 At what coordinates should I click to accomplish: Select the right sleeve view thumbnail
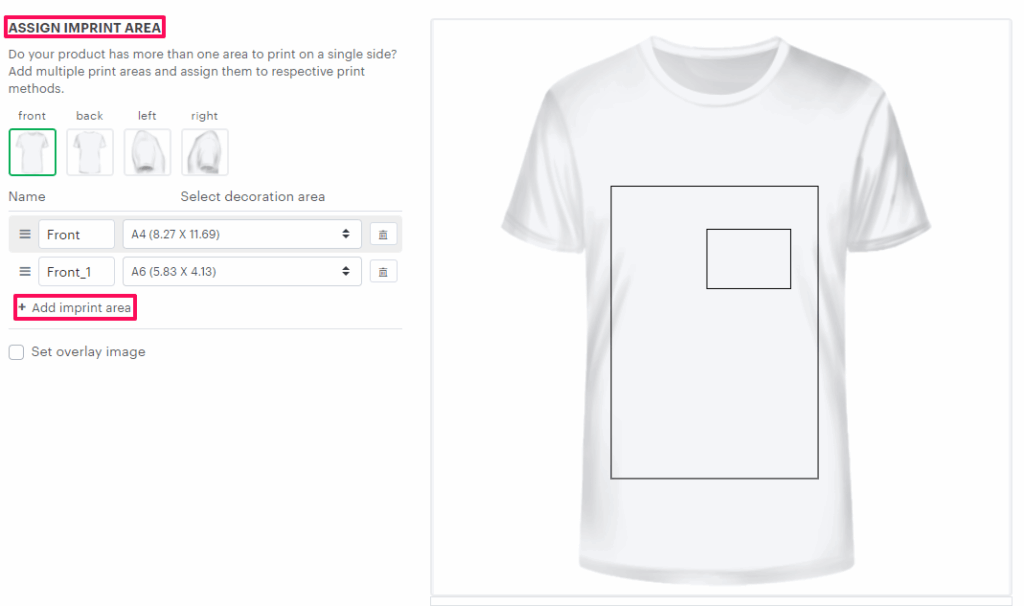205,152
